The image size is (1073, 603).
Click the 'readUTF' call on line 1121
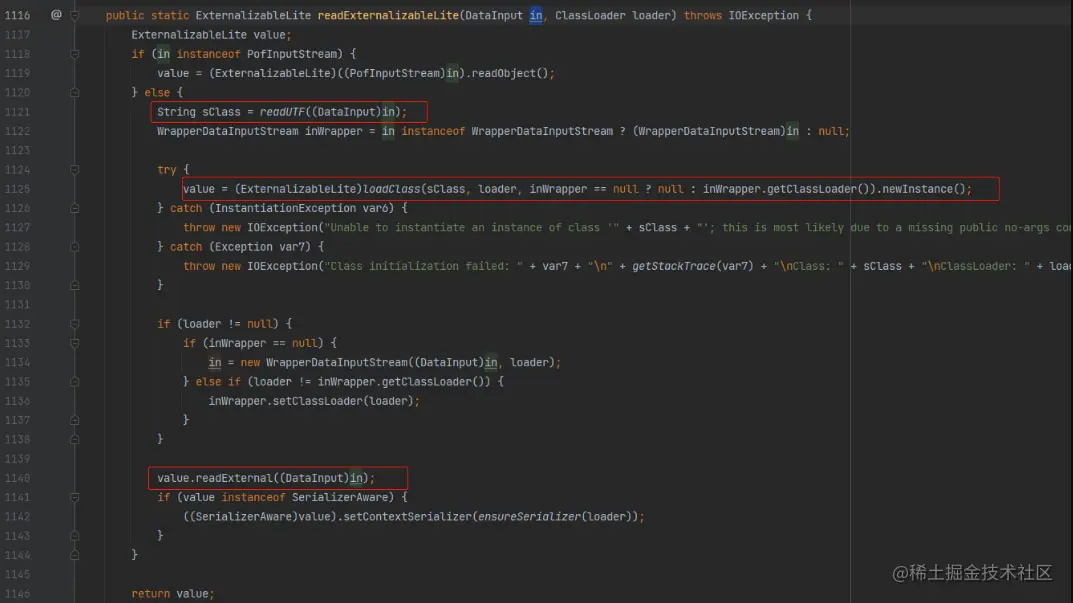(282, 112)
